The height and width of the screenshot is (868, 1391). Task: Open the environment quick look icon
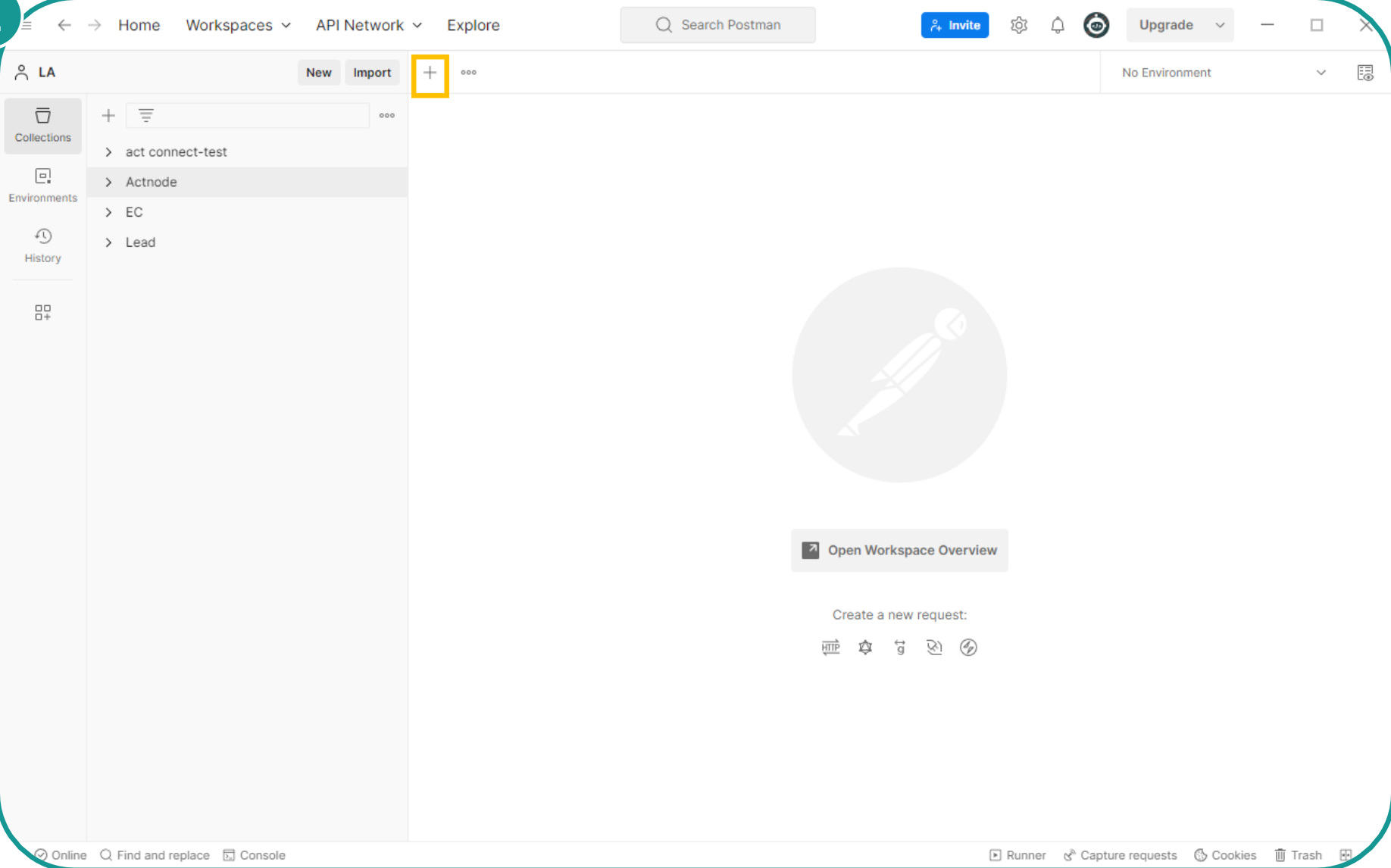1365,73
